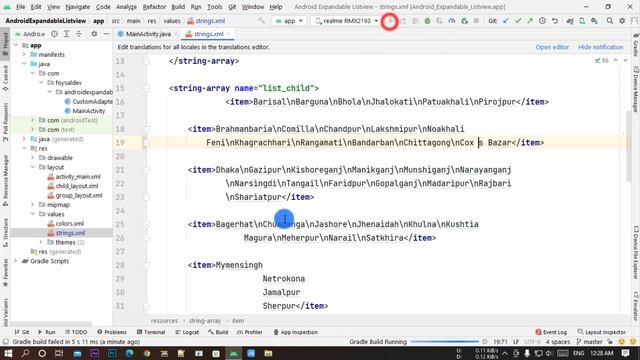Switch to MainActivity.java tab
This screenshot has width=640, height=360.
148,34
